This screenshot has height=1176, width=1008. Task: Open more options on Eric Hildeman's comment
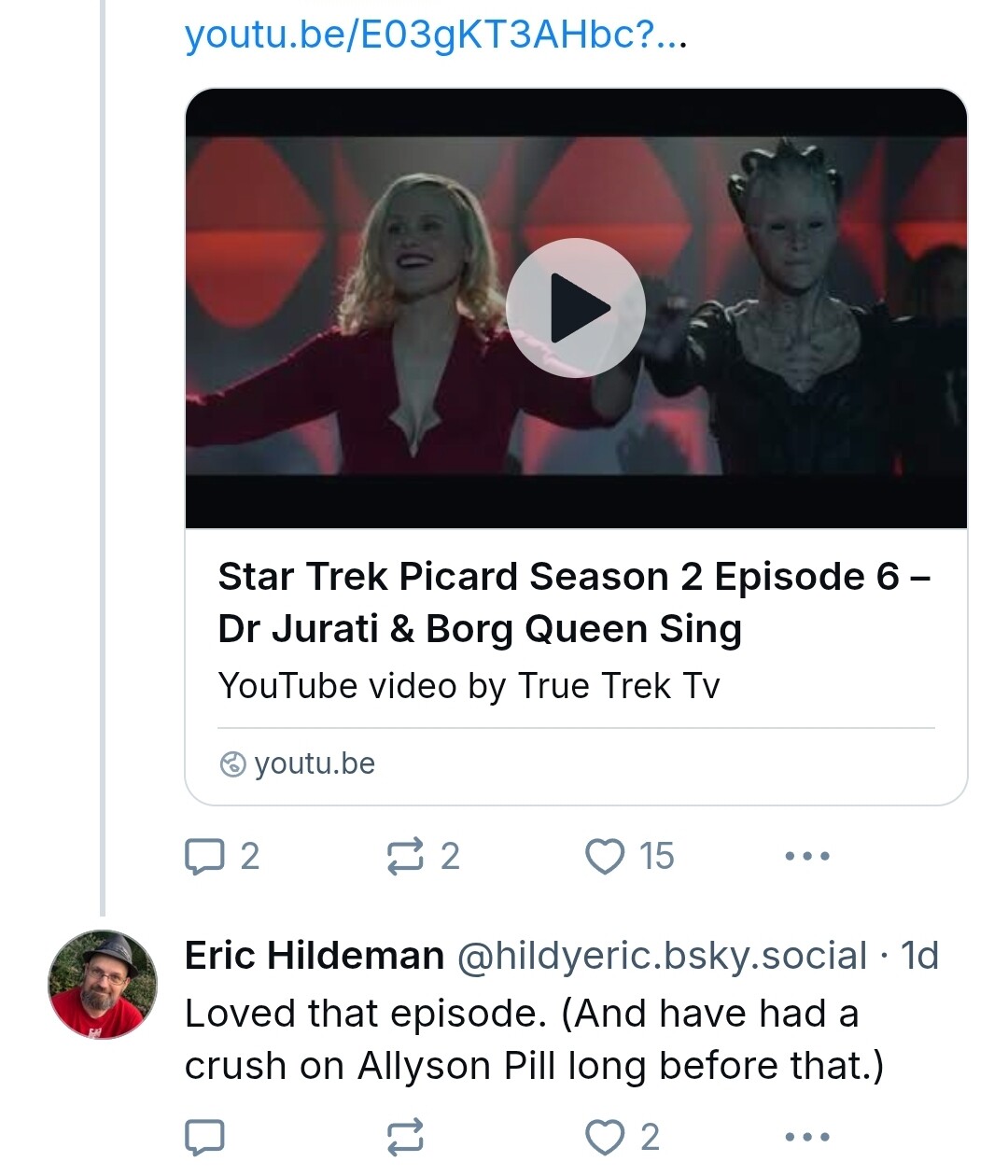[807, 1137]
